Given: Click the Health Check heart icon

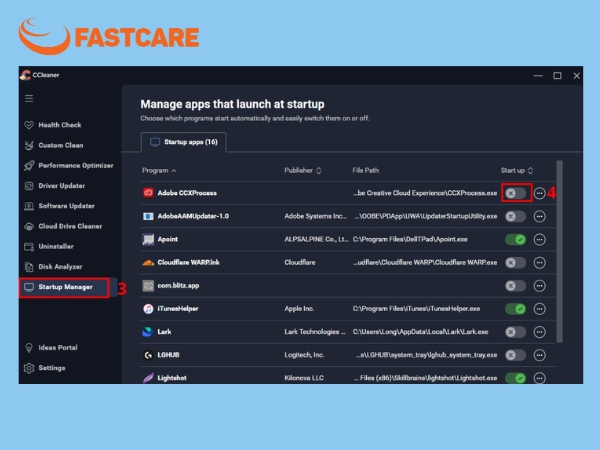Looking at the screenshot, I should [x=29, y=125].
